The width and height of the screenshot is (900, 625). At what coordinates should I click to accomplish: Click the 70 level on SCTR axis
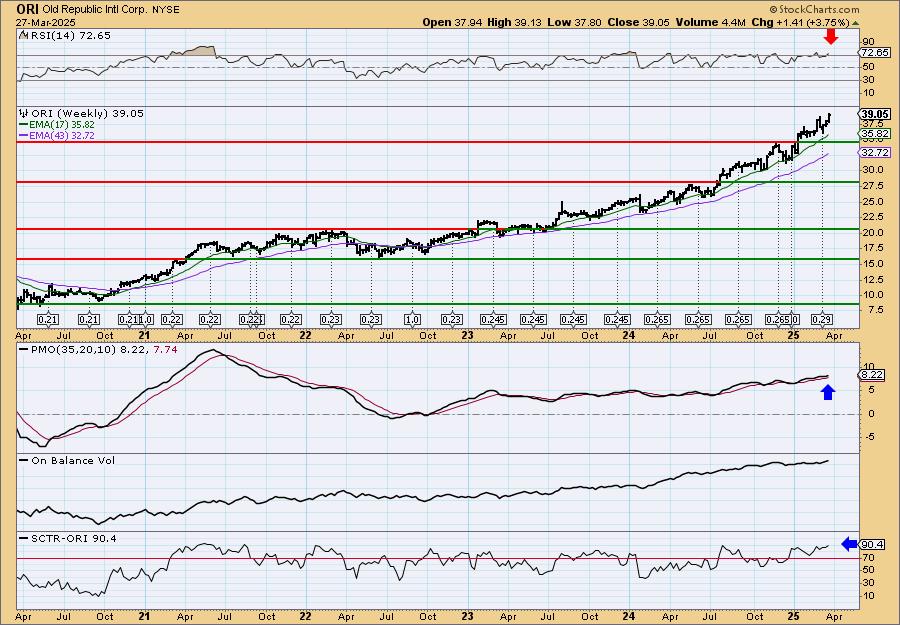868,558
